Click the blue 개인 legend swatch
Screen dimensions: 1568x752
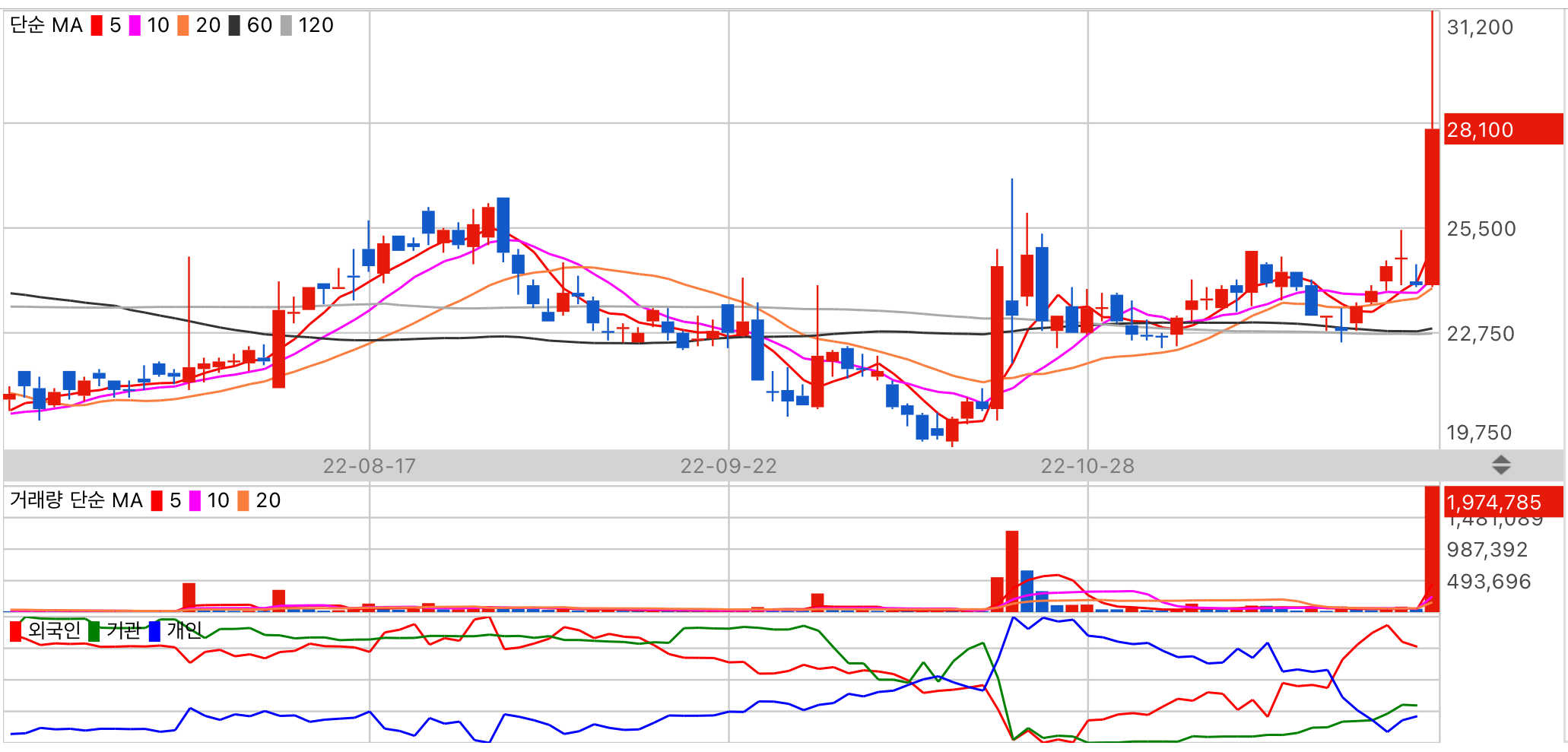(154, 631)
